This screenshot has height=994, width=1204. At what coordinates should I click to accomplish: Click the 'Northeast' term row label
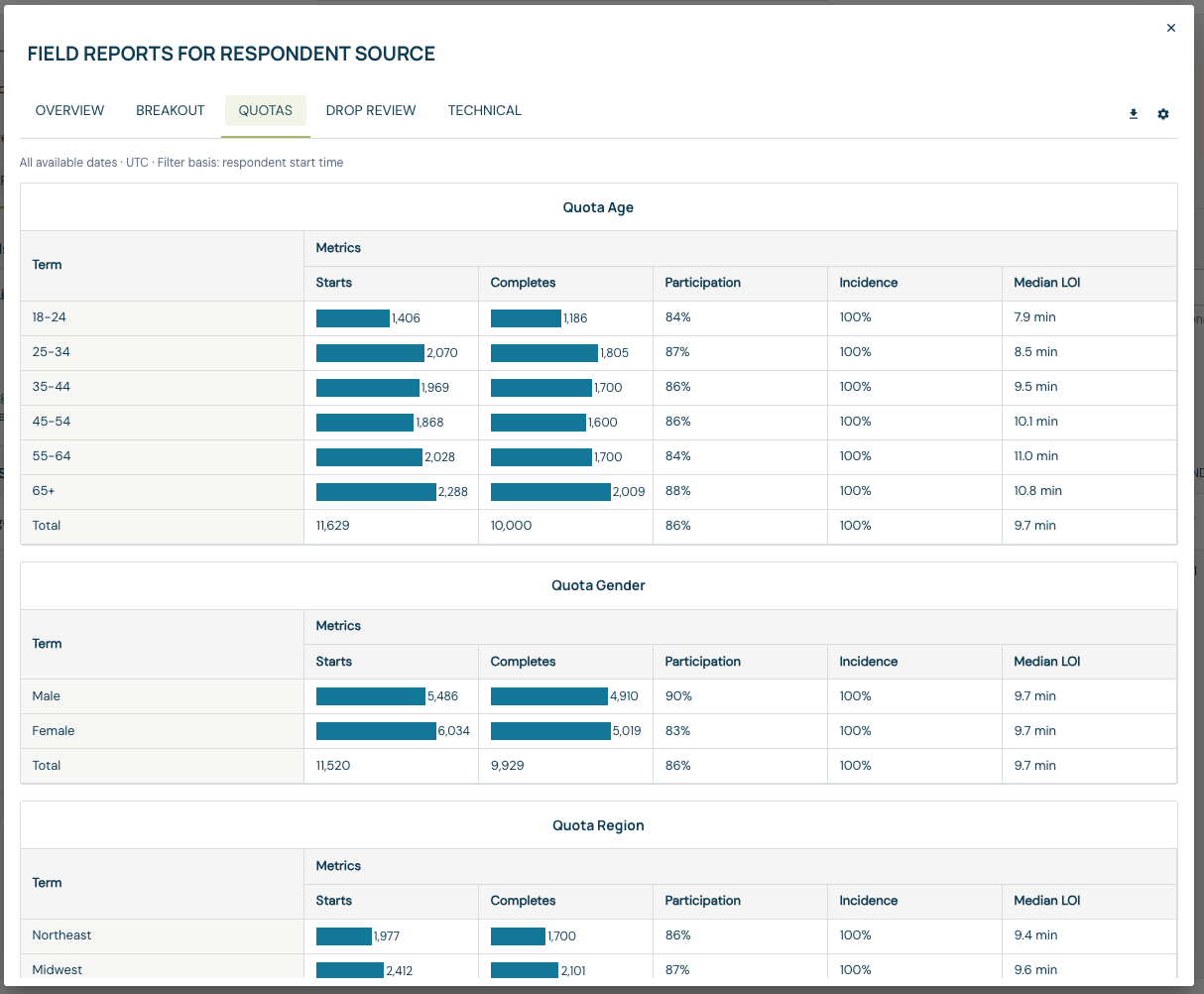pos(61,935)
